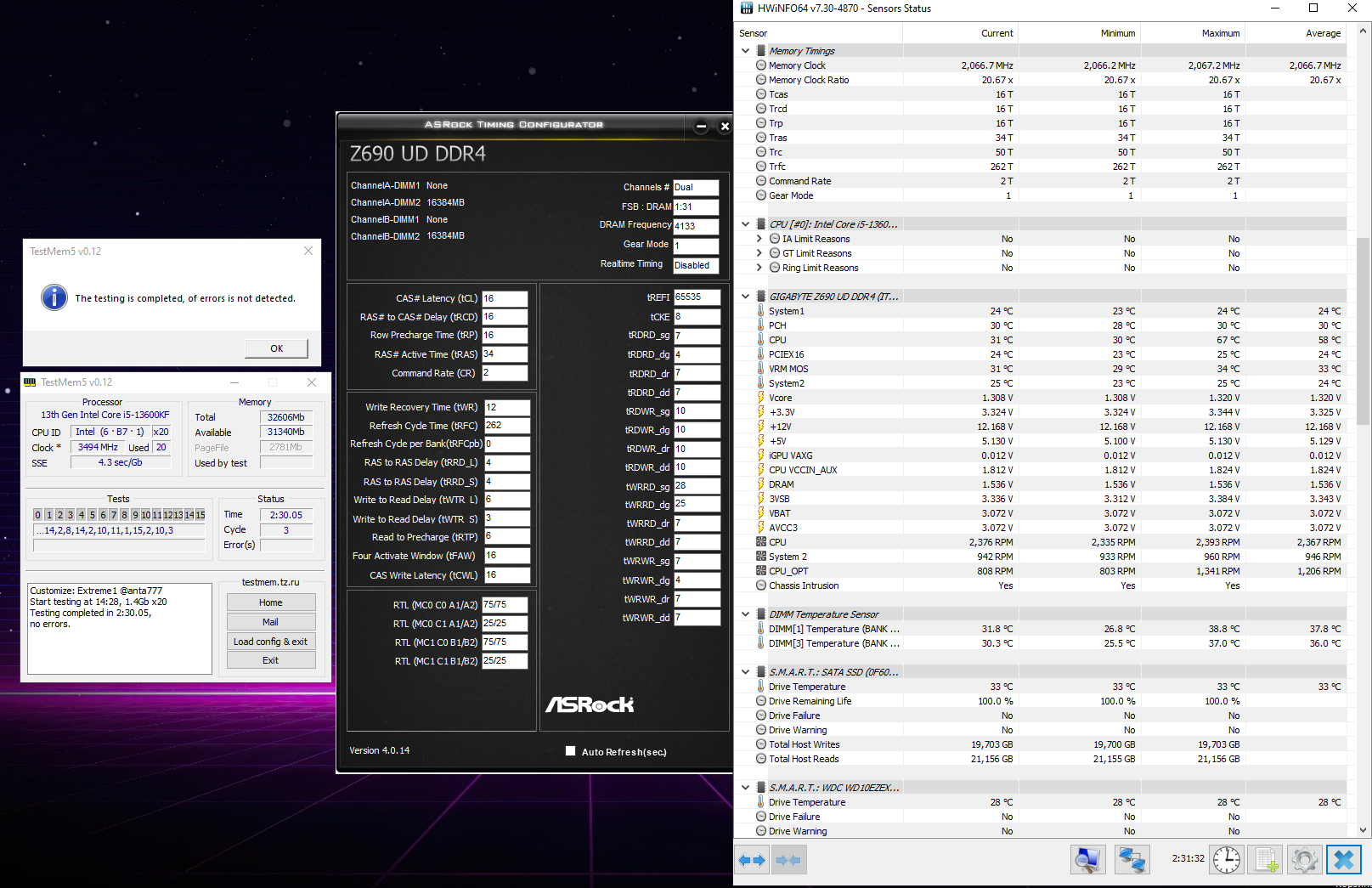Click the fan icon beside System 2
1372x888 pixels.
point(761,557)
